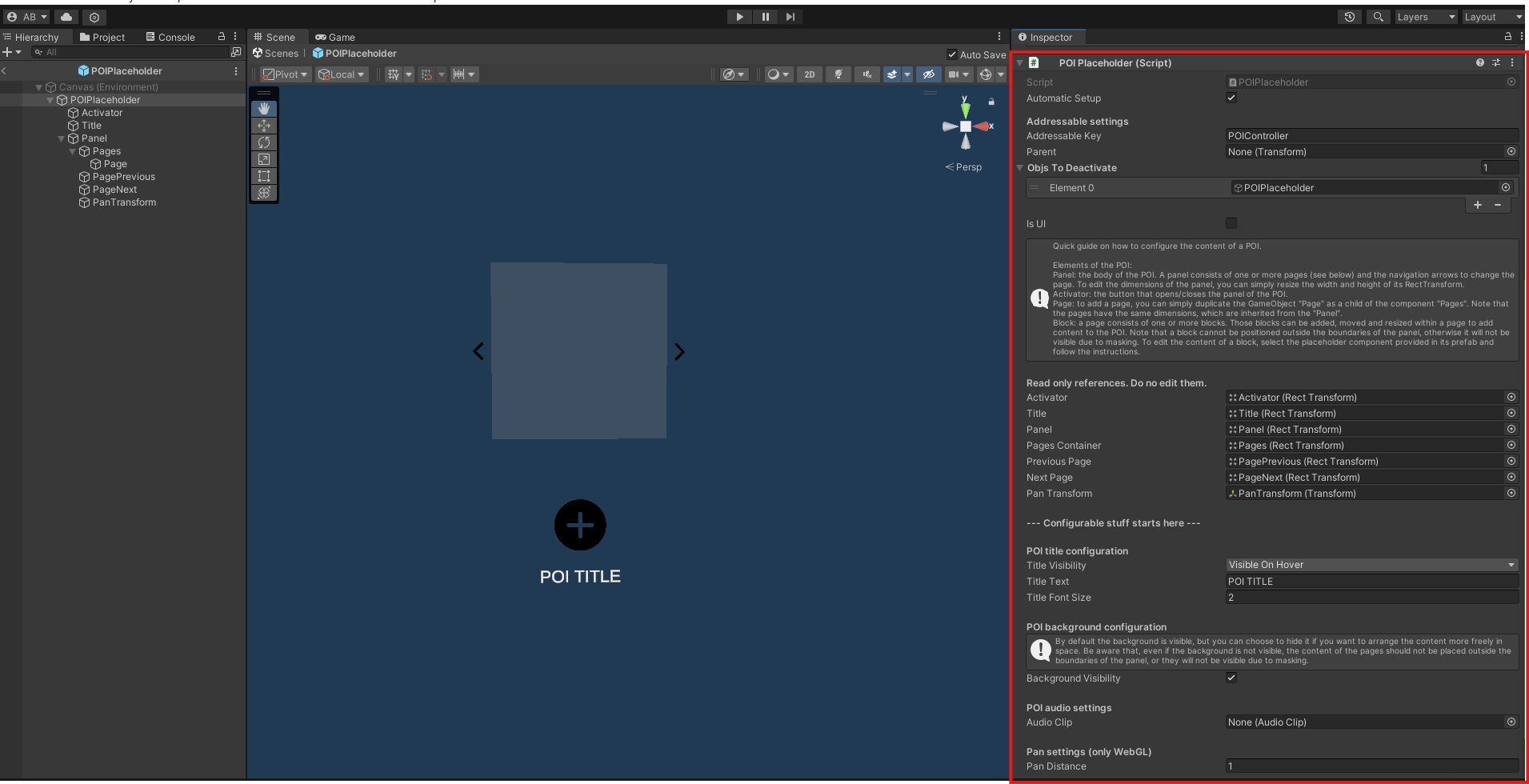Toggle 2D scene view mode
Viewport: 1529px width, 784px height.
[810, 74]
